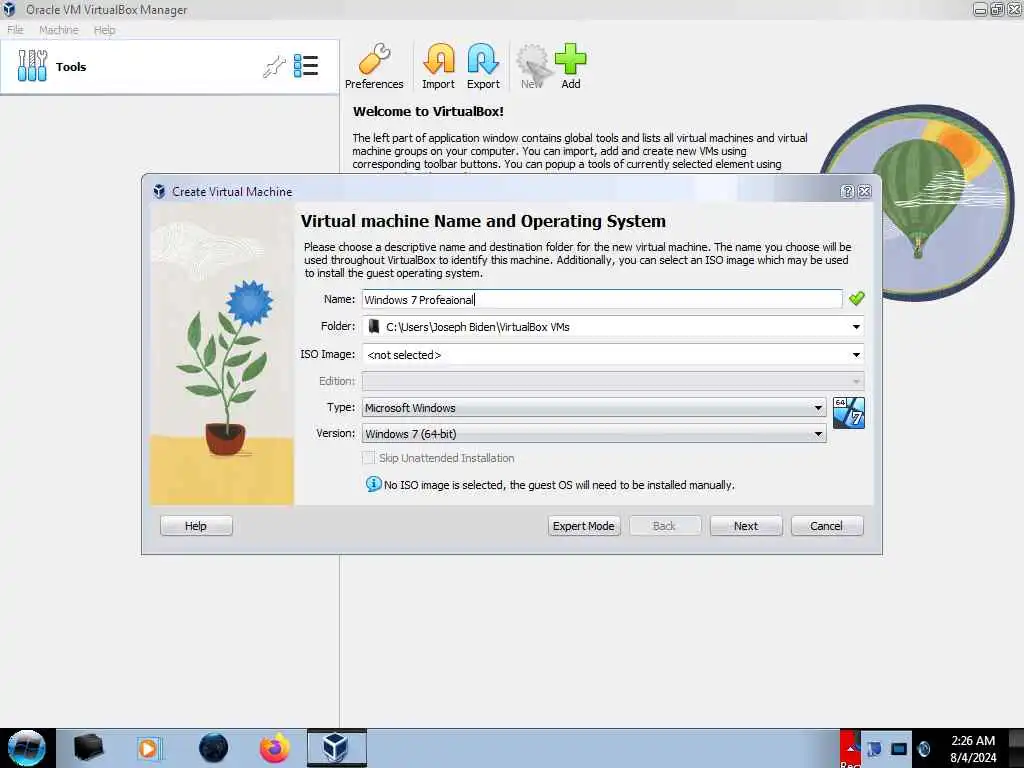The width and height of the screenshot is (1024, 768).
Task: Open Firefox from the taskbar
Action: point(274,748)
